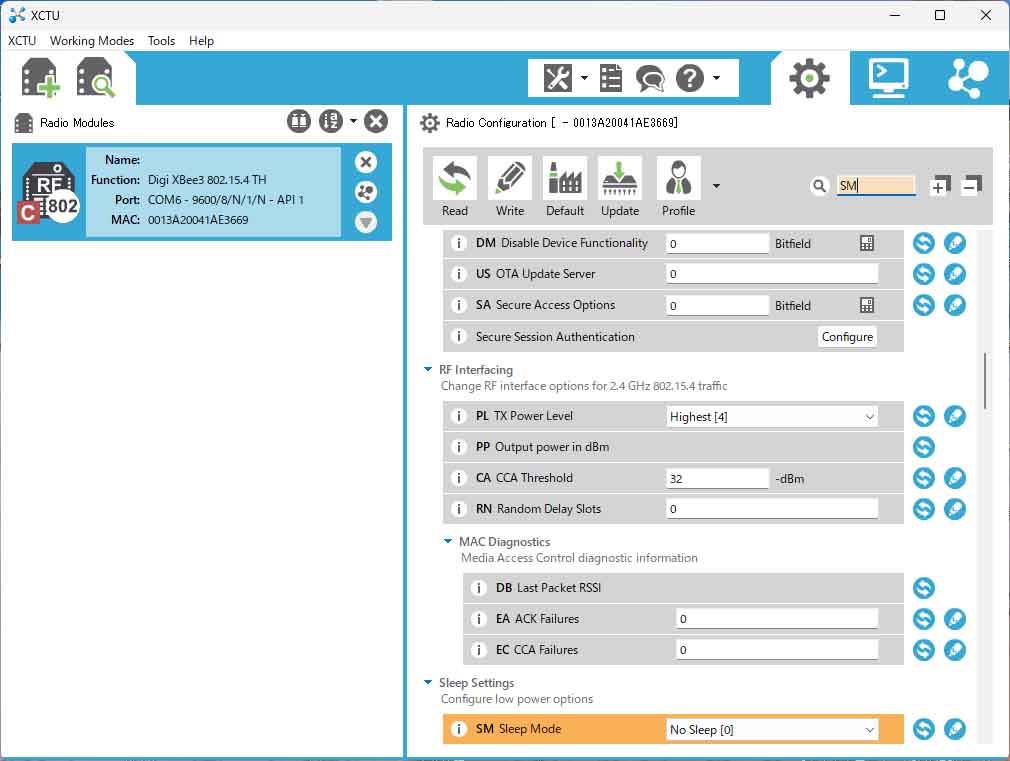Update the radio module firmware

point(620,187)
